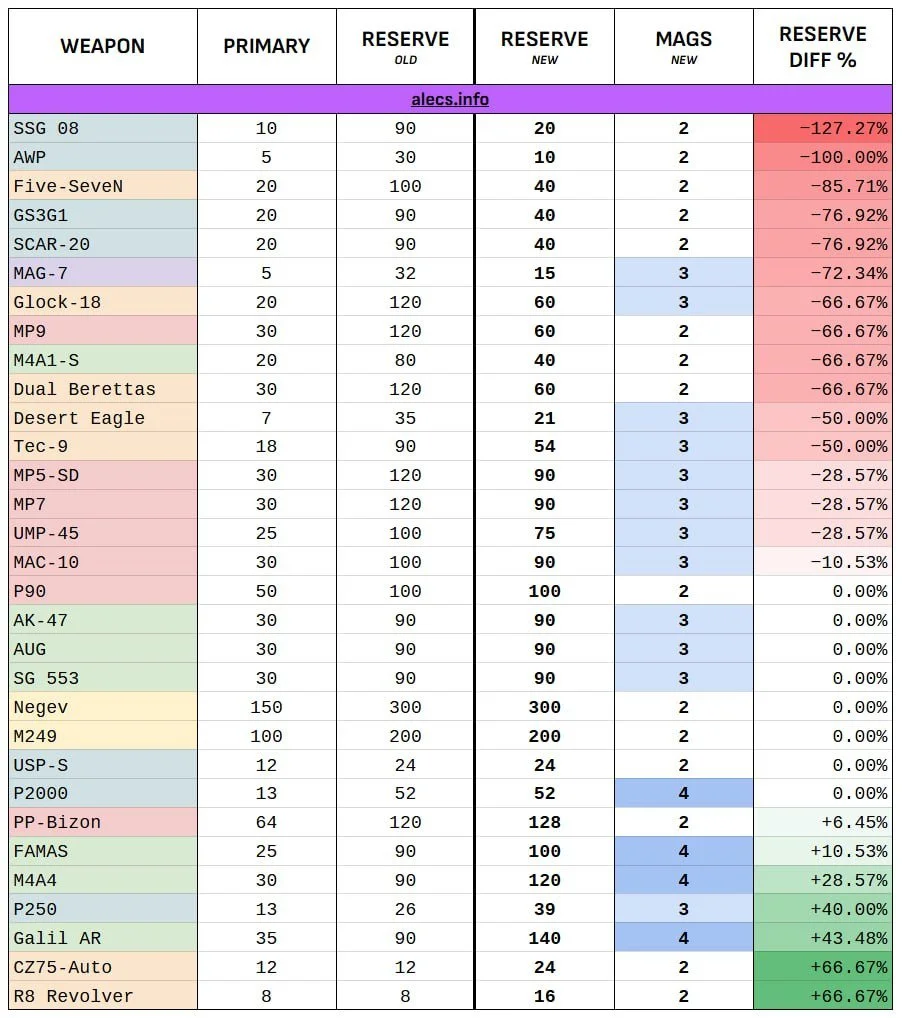This screenshot has height=1018, width=902.
Task: Select the AWP weapon name cell
Action: (x=103, y=157)
